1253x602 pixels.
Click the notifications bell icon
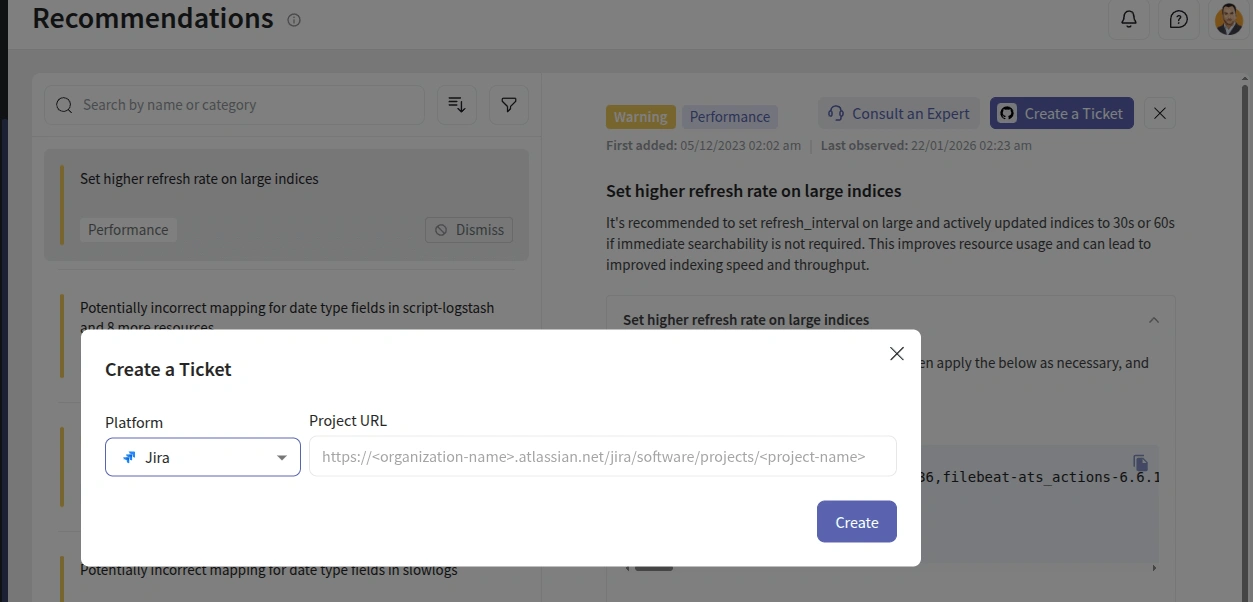[x=1129, y=19]
